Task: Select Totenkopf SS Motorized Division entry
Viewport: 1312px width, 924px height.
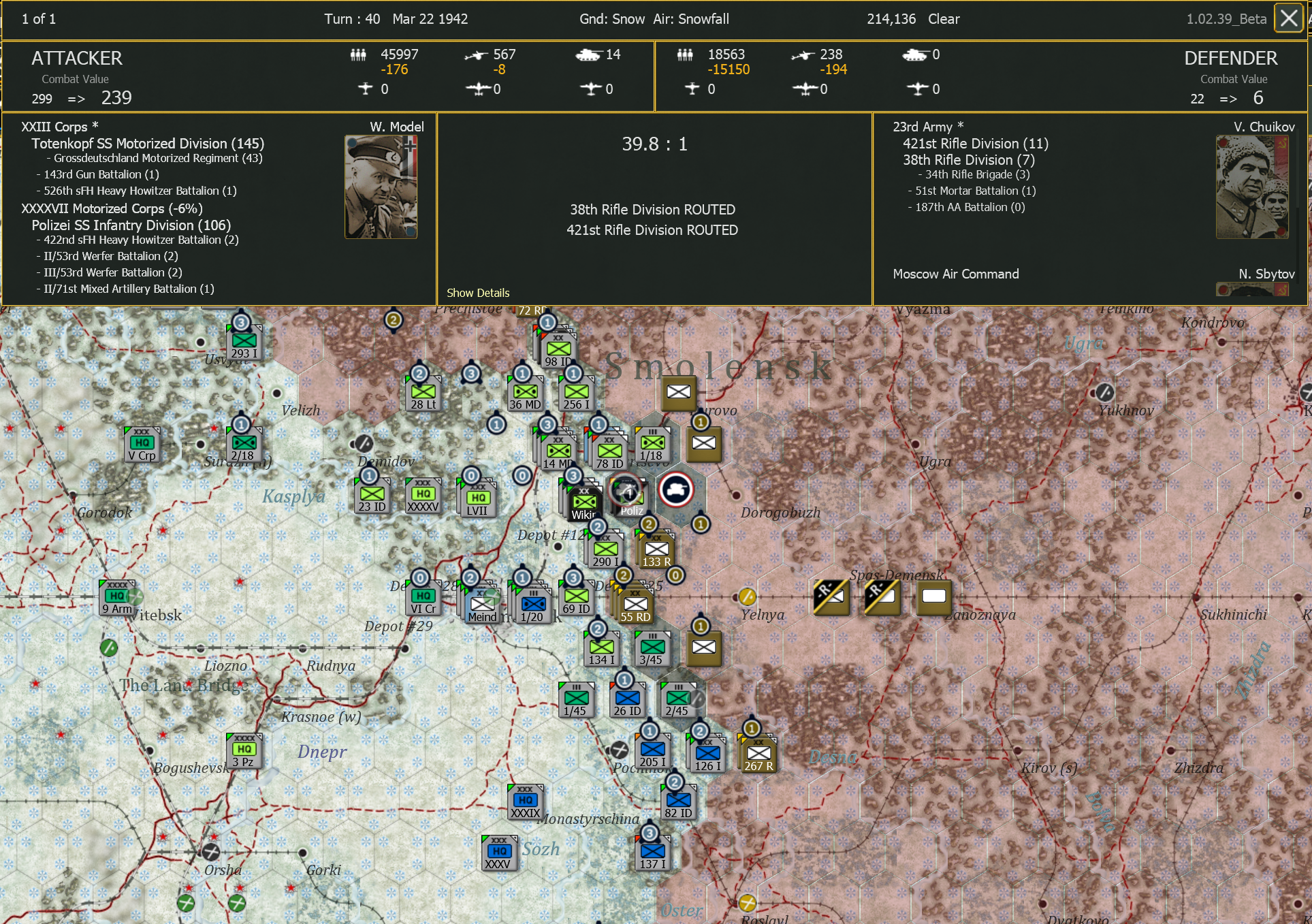Action: click(148, 144)
